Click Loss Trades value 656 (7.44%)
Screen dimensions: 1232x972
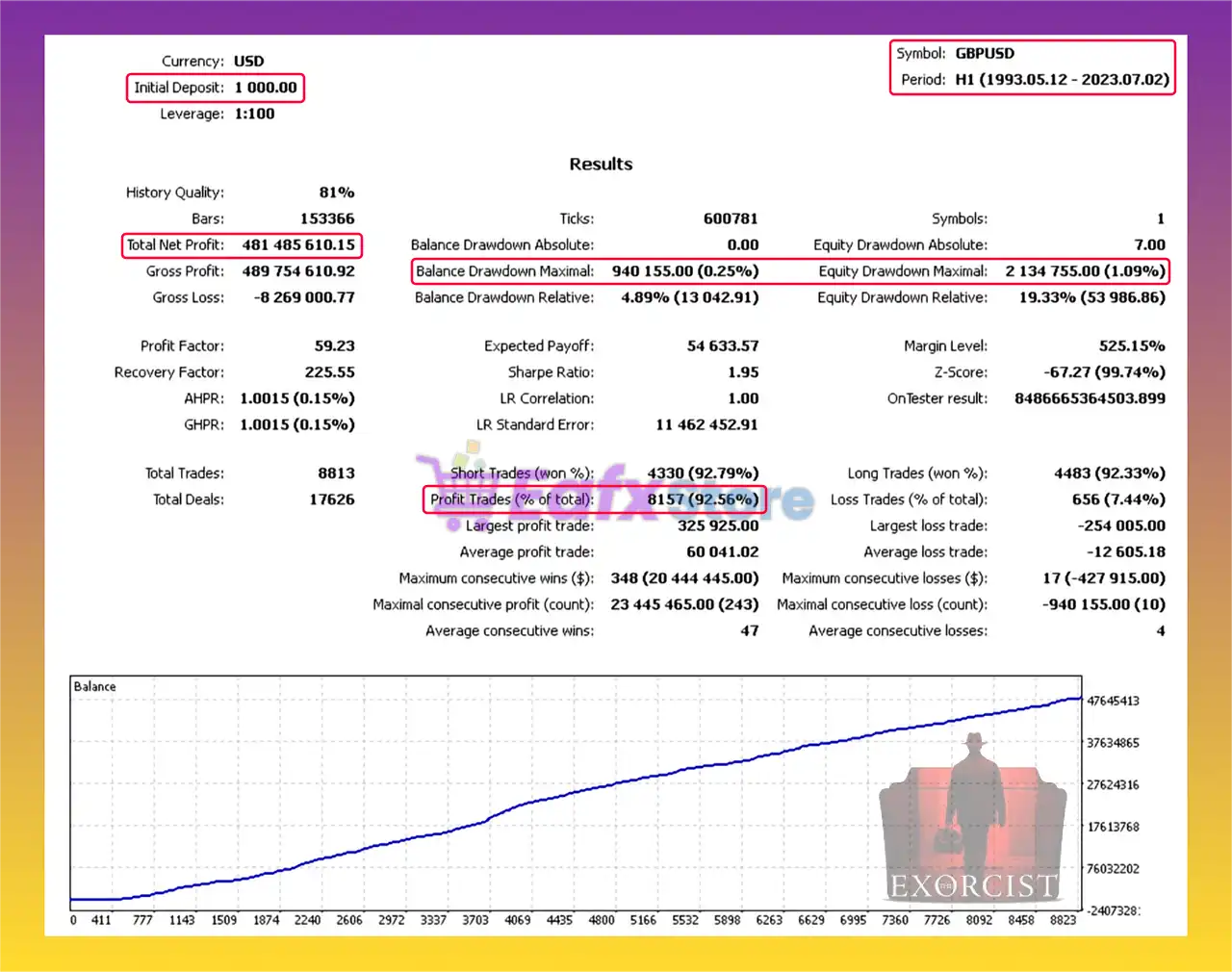(1118, 499)
